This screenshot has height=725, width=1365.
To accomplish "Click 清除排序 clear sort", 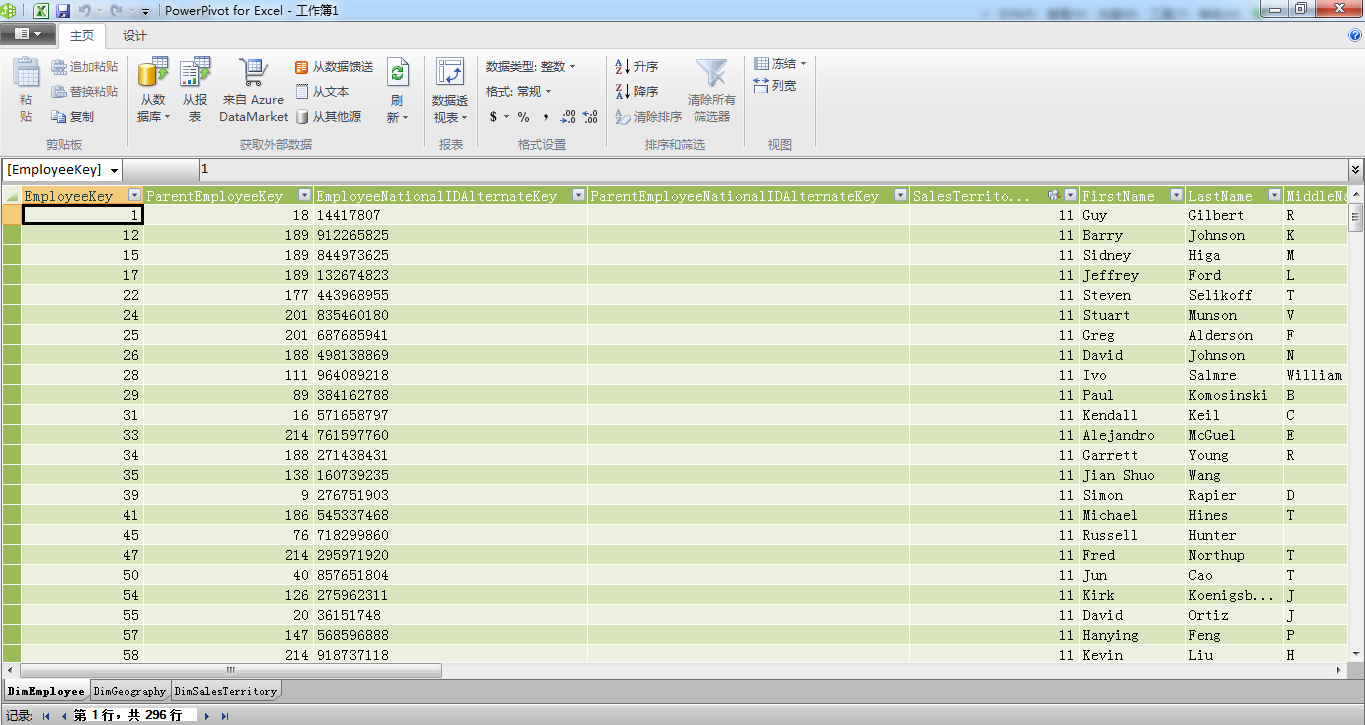I will click(x=648, y=117).
